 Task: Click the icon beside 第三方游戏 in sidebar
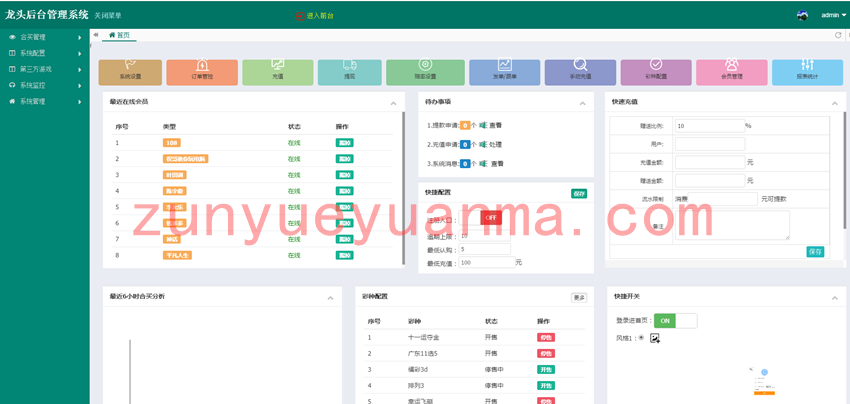point(12,69)
